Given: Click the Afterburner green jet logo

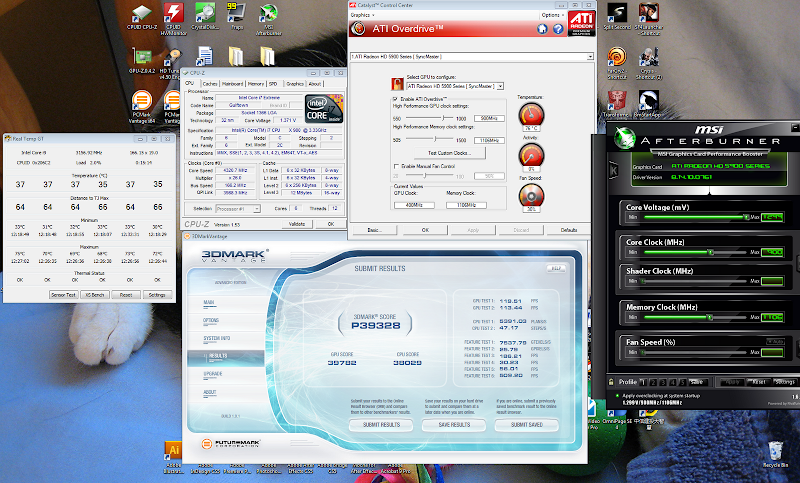Looking at the screenshot, I should click(624, 139).
